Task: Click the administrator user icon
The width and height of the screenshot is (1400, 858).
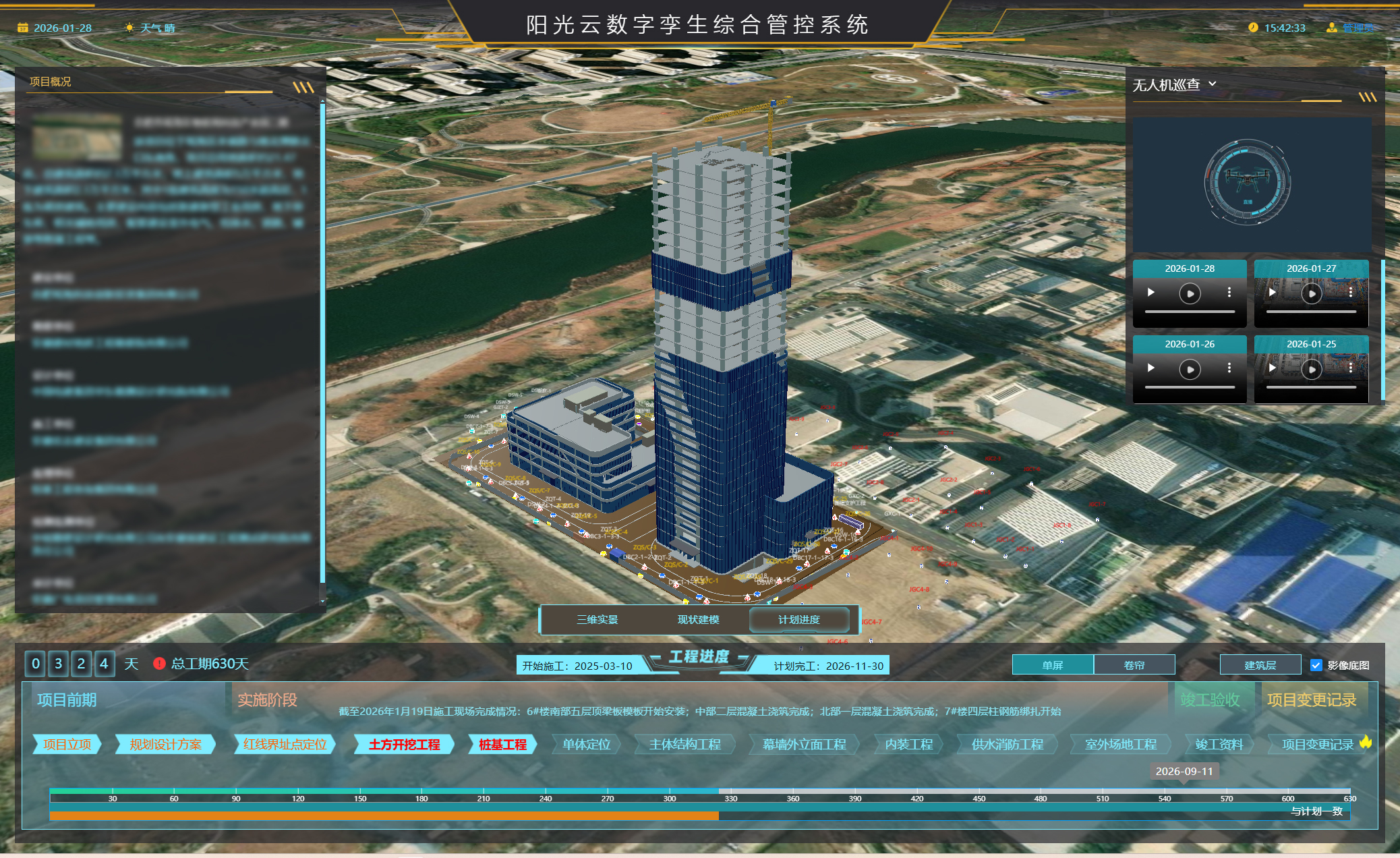Action: [1331, 28]
